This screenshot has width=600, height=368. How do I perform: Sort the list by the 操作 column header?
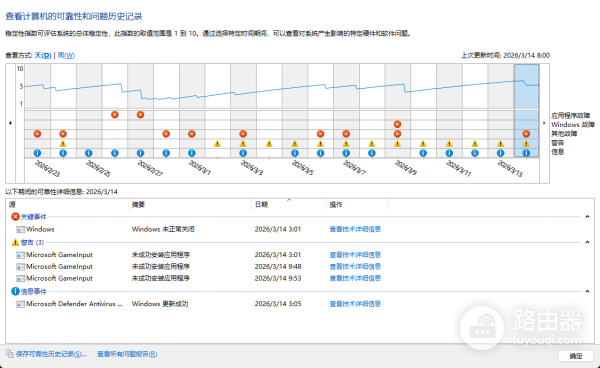tap(357, 205)
